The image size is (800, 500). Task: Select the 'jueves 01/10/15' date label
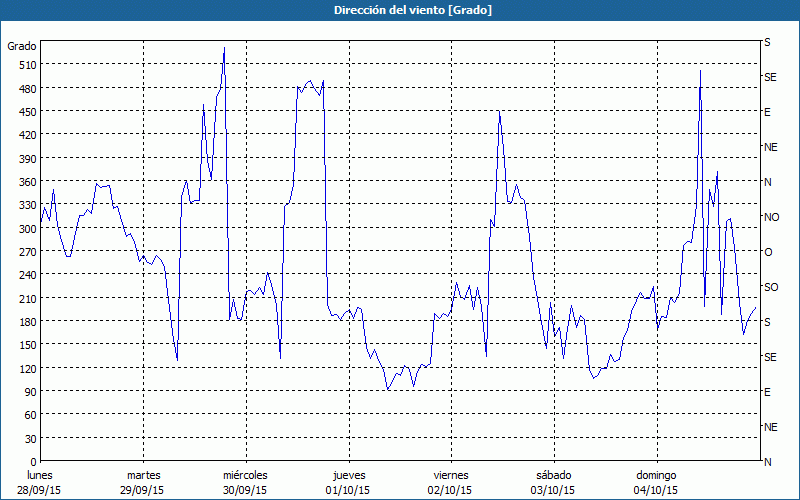[348, 482]
